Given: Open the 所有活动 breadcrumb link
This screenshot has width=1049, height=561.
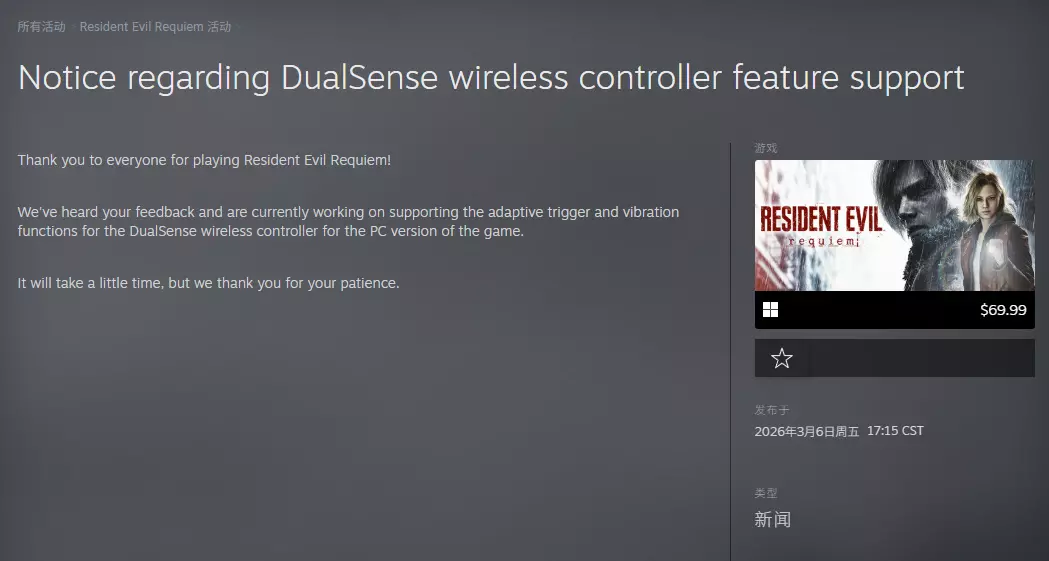Looking at the screenshot, I should pos(41,27).
